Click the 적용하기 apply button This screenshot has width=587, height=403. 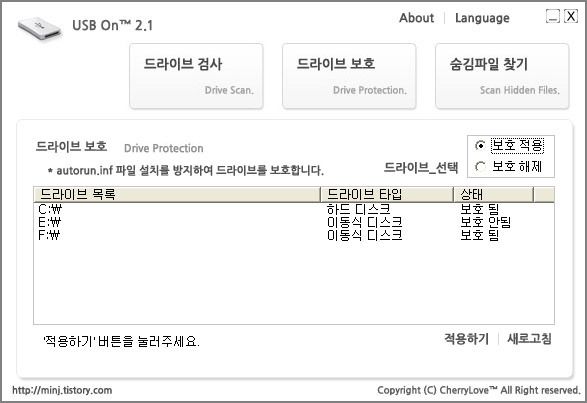[466, 339]
